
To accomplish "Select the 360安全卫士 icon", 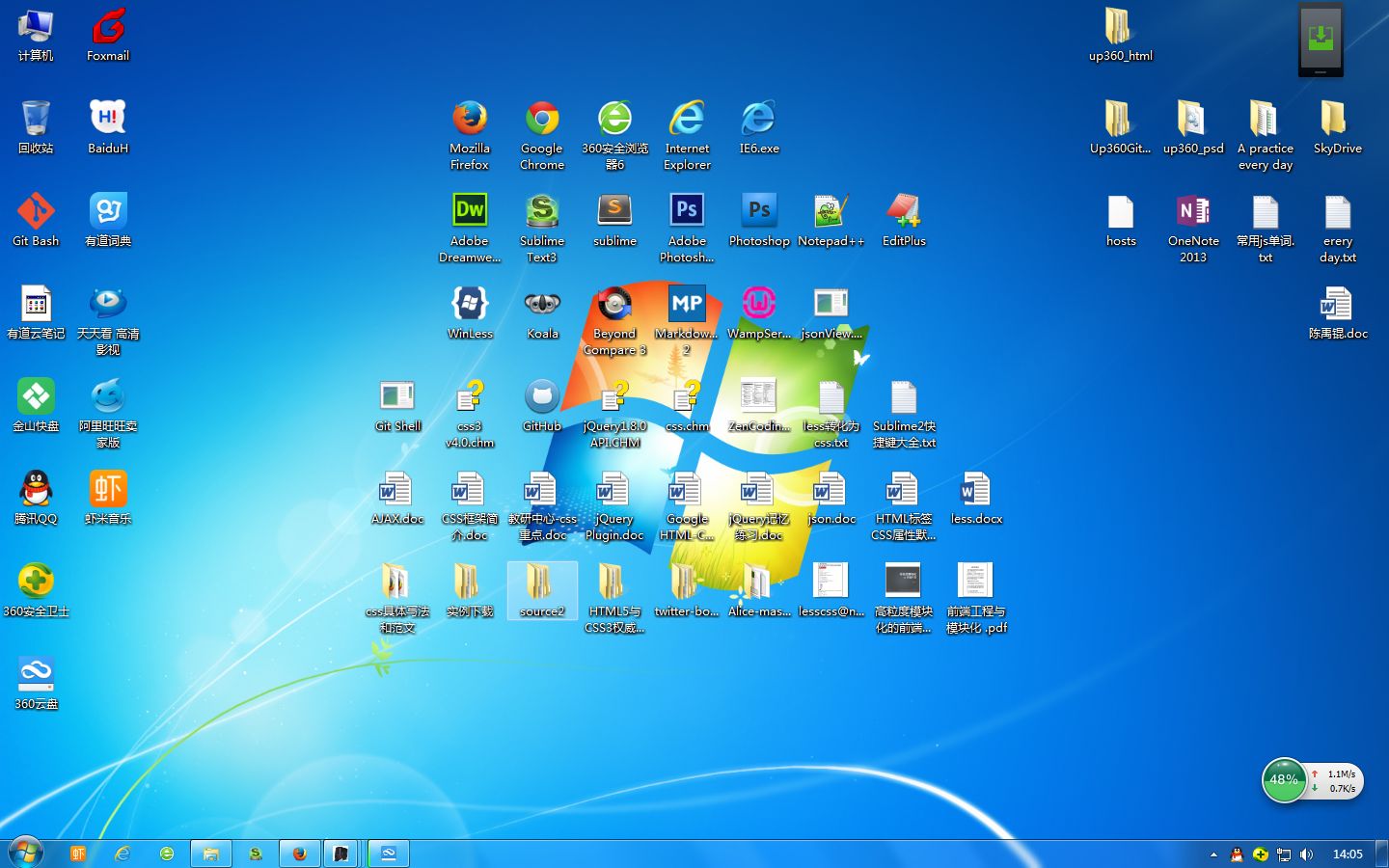I will tap(36, 590).
